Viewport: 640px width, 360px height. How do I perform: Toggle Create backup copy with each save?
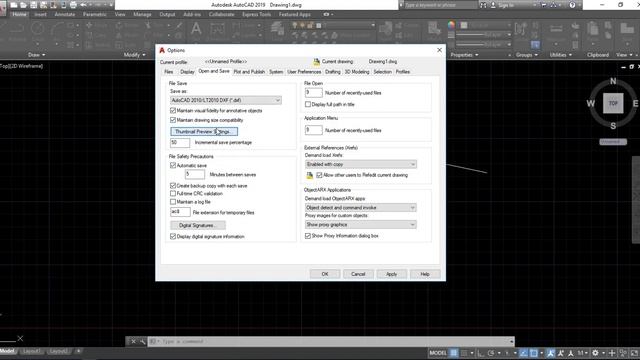pyautogui.click(x=173, y=186)
